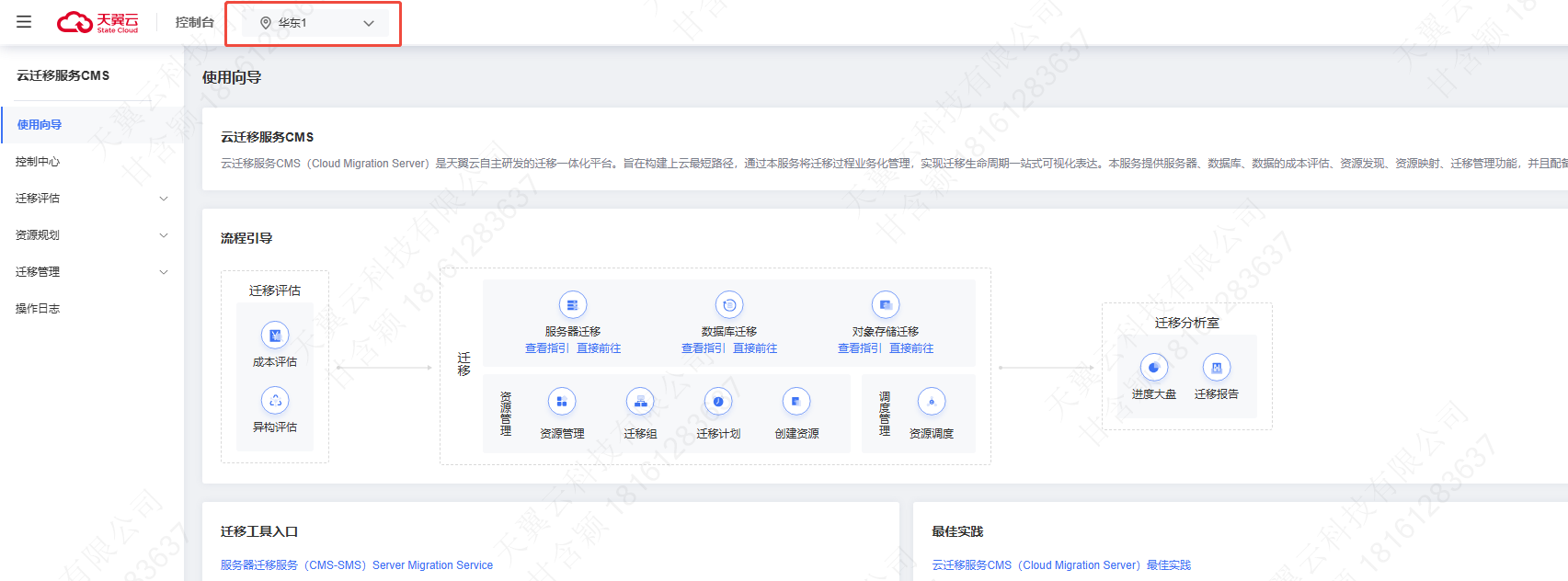The width and height of the screenshot is (1568, 581).
Task: Open 直接前往 under 服务器迁移
Action: coord(599,348)
